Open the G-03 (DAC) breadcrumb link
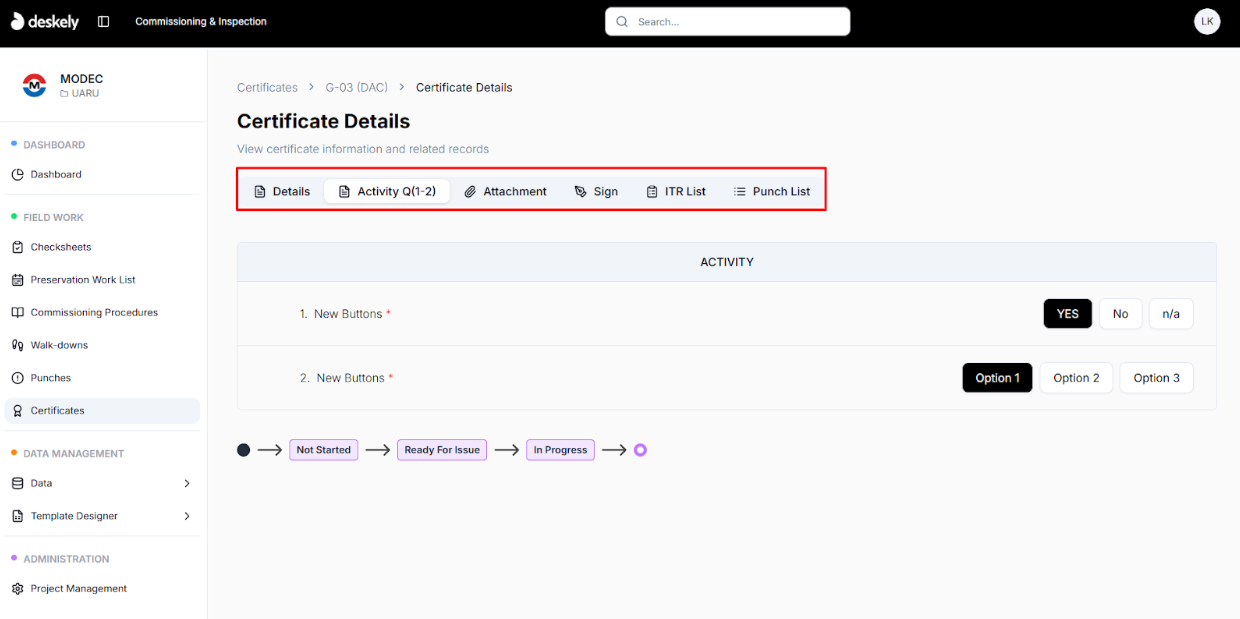This screenshot has width=1240, height=619. (356, 88)
